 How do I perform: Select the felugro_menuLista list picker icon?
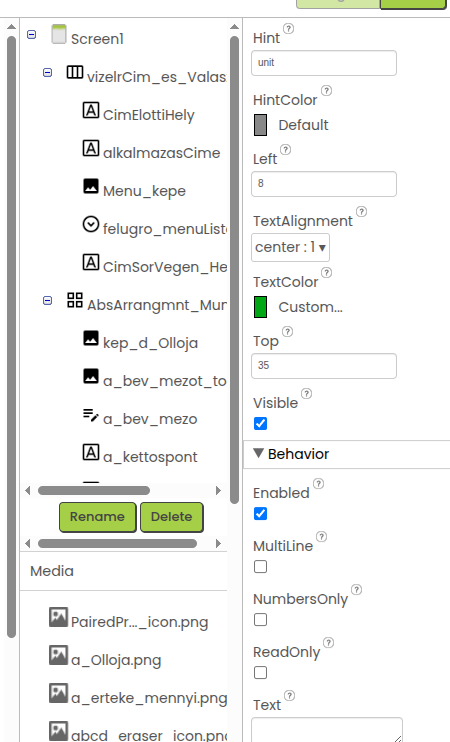click(x=91, y=224)
